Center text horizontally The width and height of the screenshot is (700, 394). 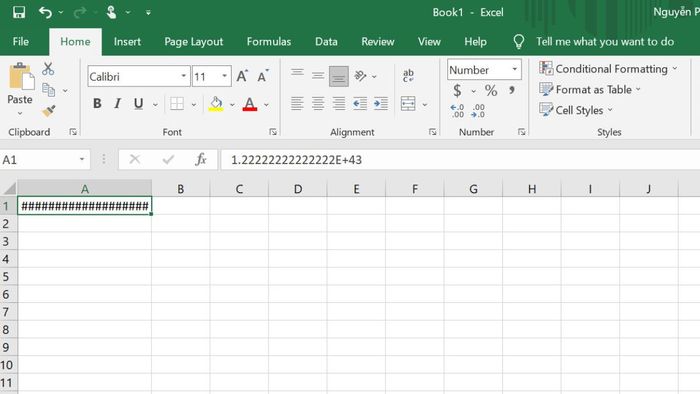pos(318,104)
